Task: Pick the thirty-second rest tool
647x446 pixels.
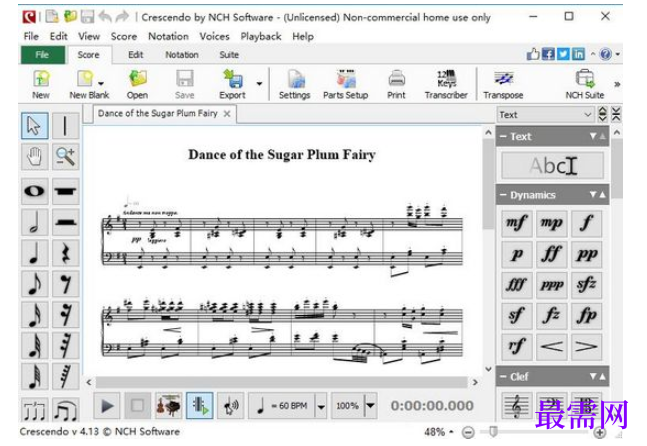Action: tap(65, 346)
